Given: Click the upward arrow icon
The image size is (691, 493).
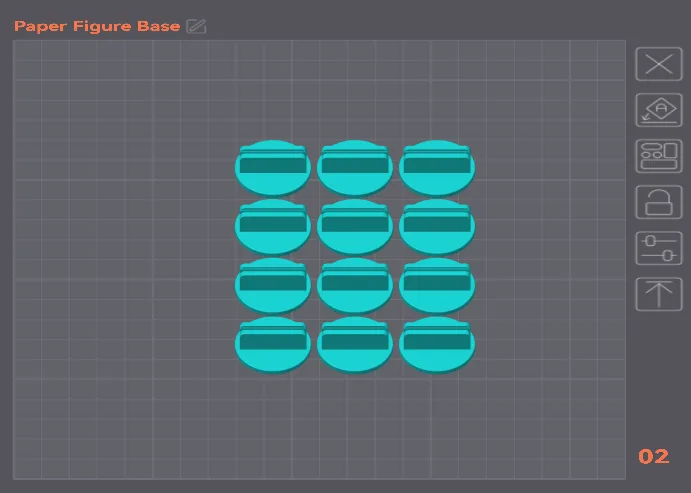Looking at the screenshot, I should click(659, 294).
